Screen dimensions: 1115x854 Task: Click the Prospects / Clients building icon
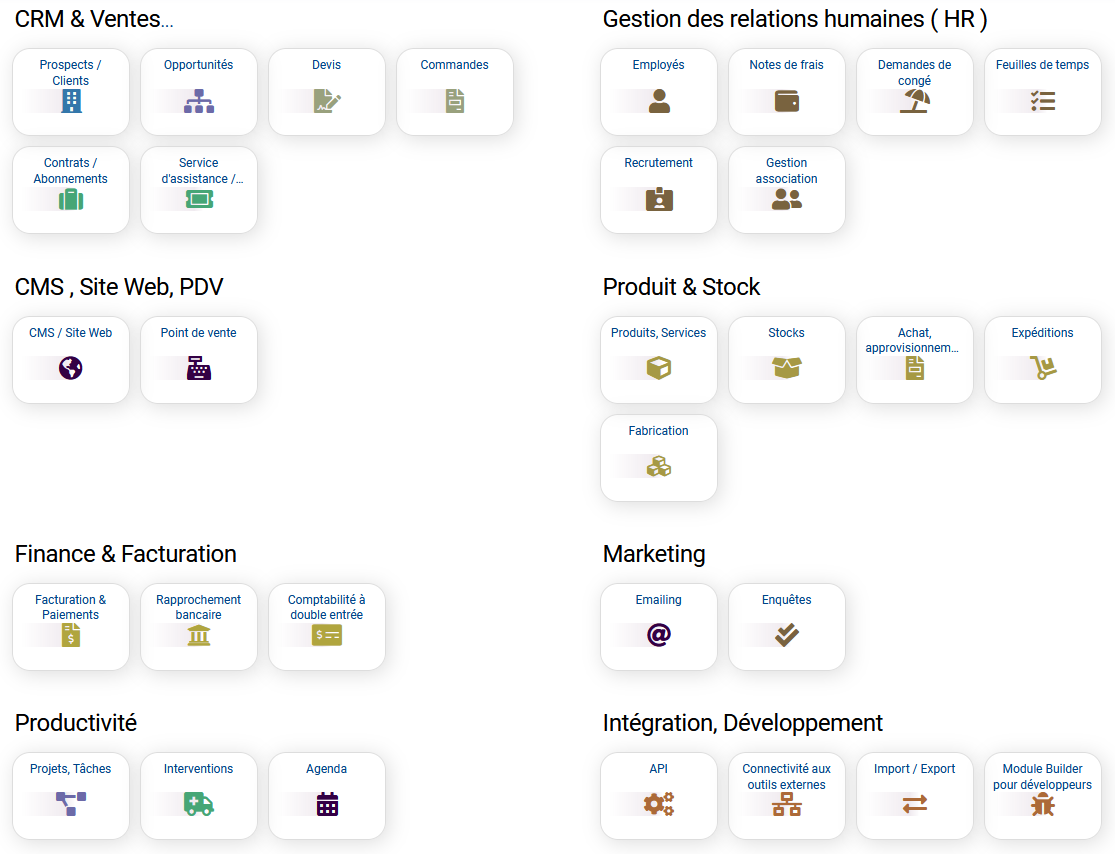[71, 101]
